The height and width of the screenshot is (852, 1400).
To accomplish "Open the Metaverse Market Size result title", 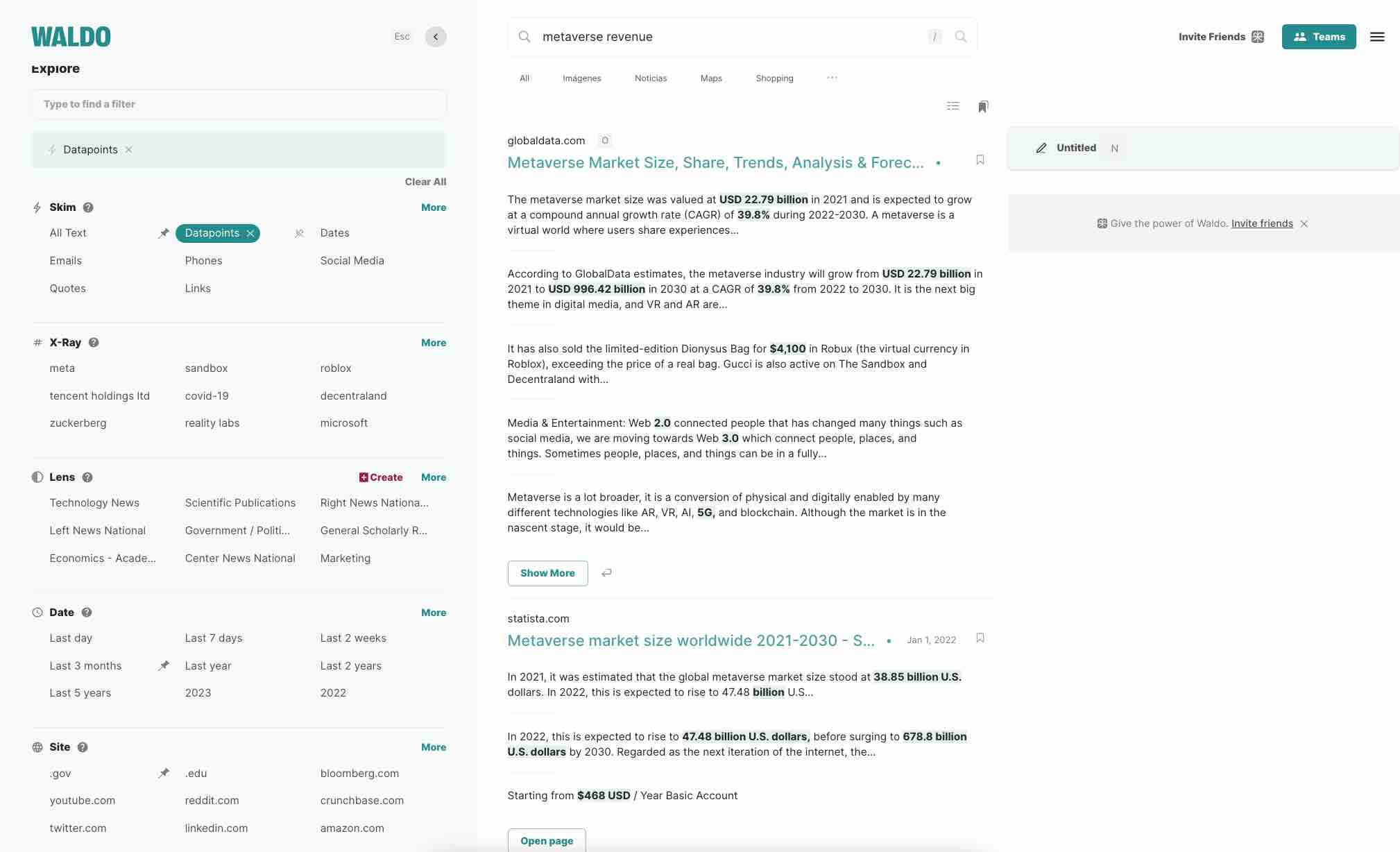I will click(715, 162).
